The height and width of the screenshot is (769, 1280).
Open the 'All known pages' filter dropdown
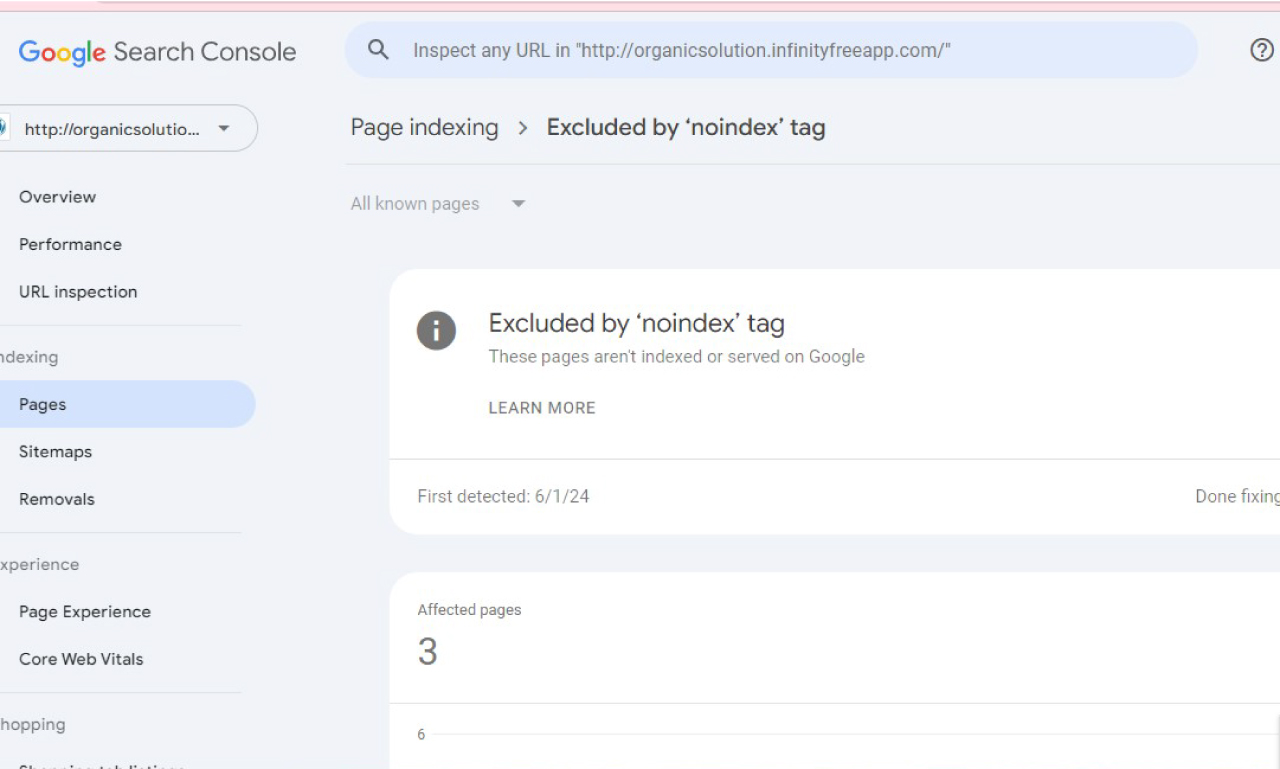coord(438,203)
